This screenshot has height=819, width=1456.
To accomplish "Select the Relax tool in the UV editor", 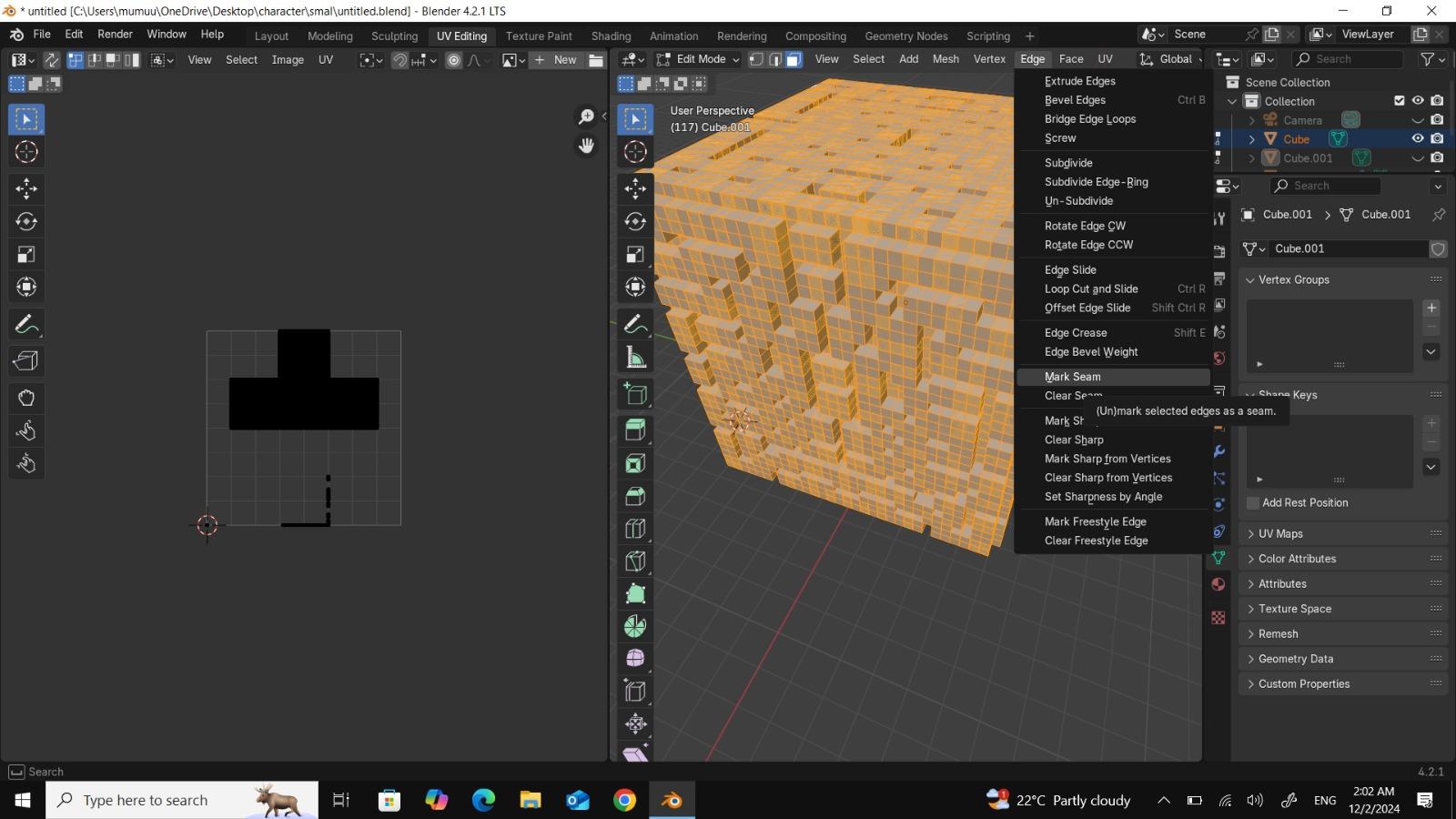I will (x=26, y=430).
